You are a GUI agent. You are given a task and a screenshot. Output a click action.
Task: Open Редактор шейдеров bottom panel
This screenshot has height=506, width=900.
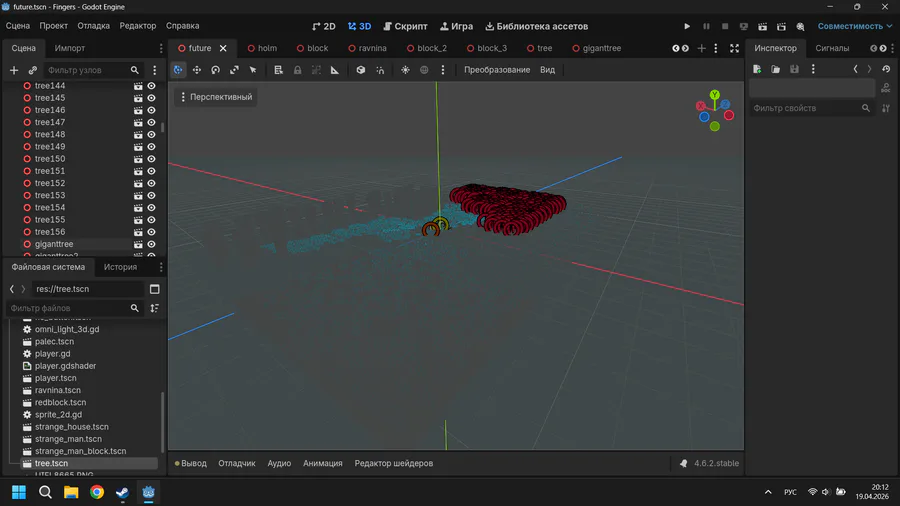pos(394,464)
